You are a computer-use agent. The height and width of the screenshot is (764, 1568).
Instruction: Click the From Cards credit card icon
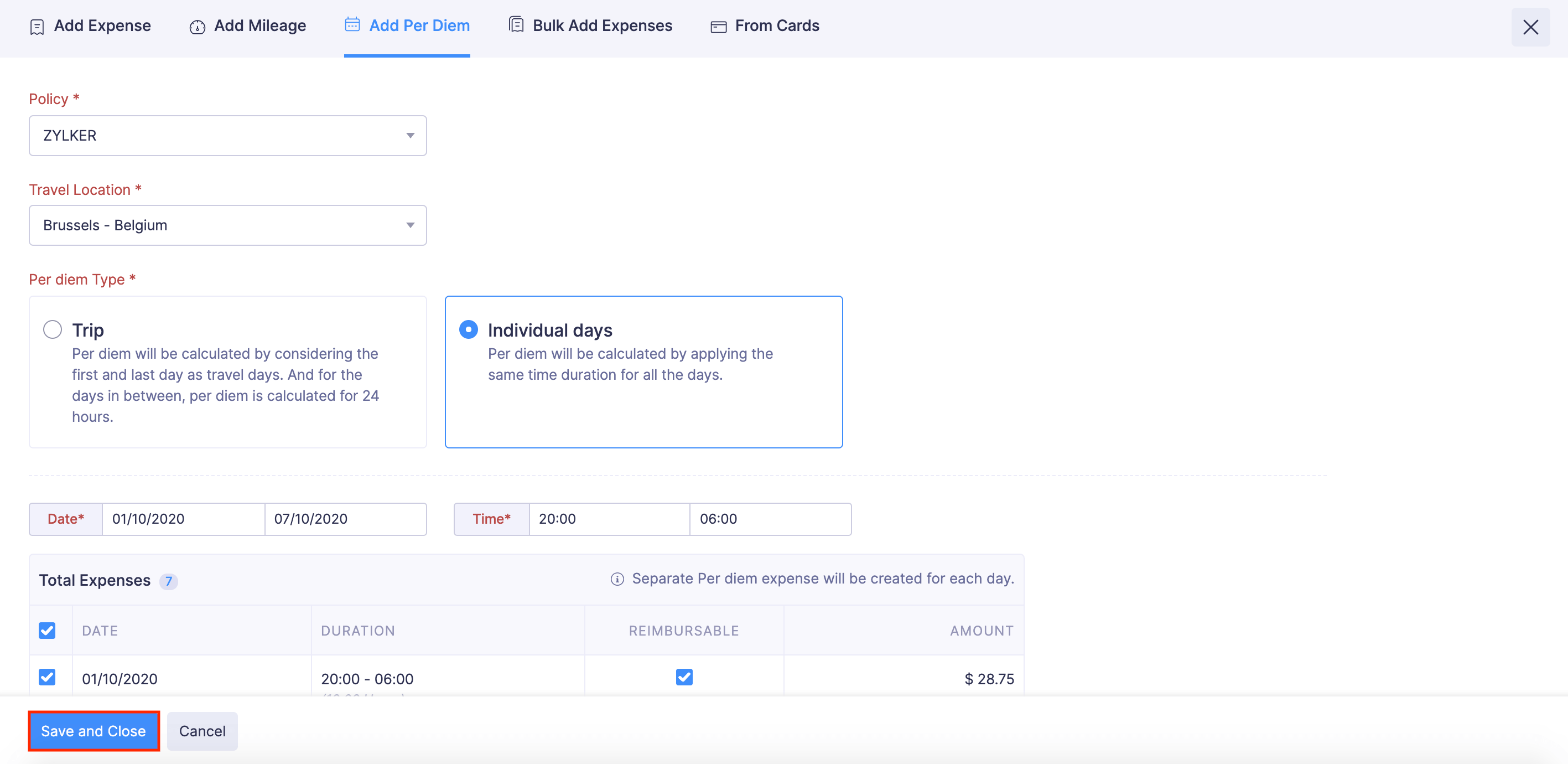(718, 27)
